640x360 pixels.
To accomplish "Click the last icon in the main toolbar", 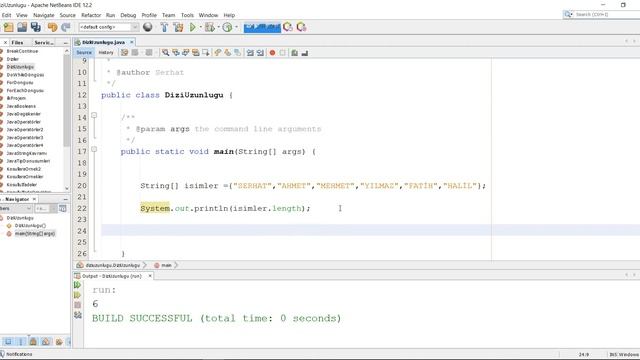I will 302,27.
